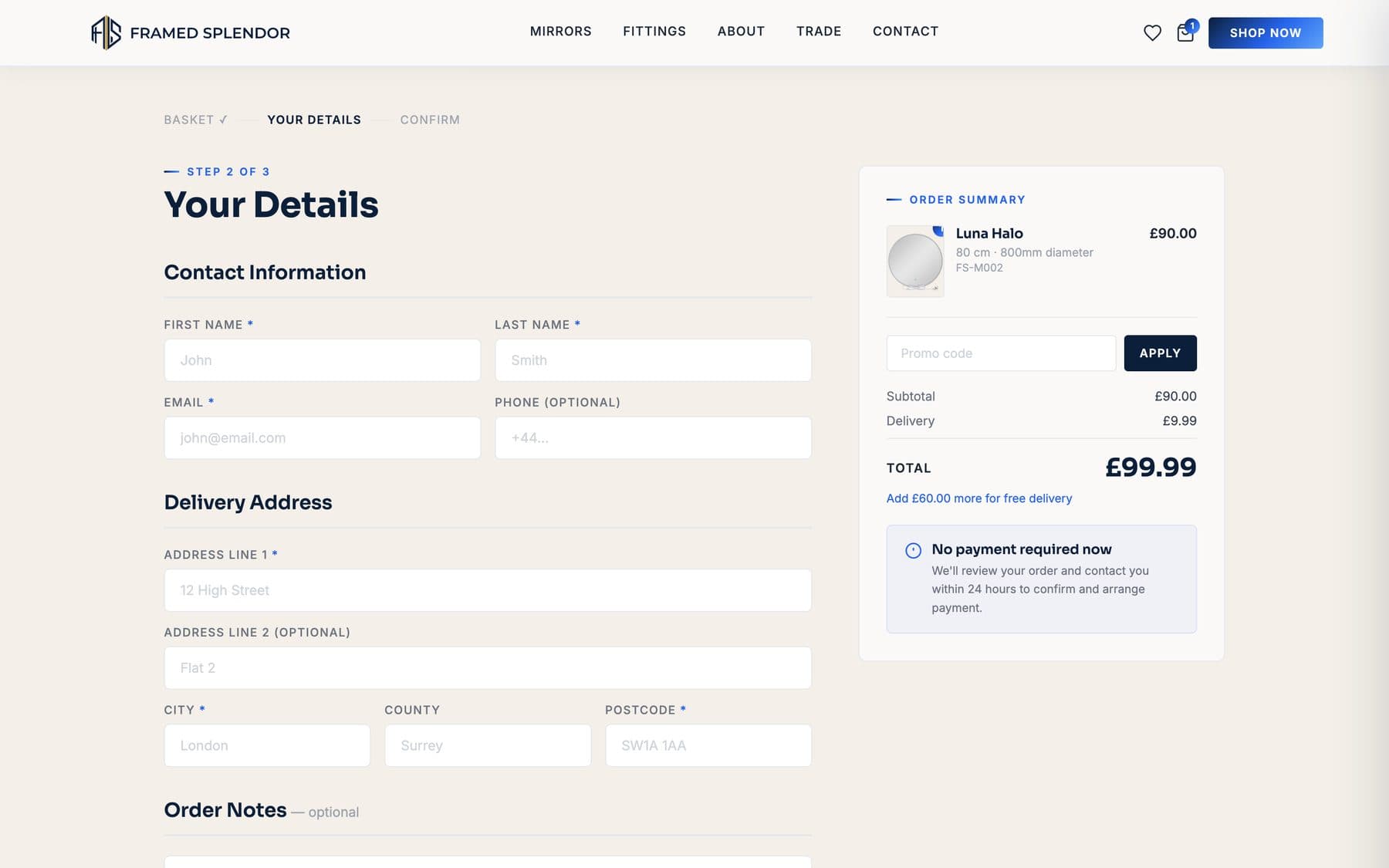This screenshot has height=868, width=1389.
Task: Click the Contact Information heading
Action: (265, 272)
